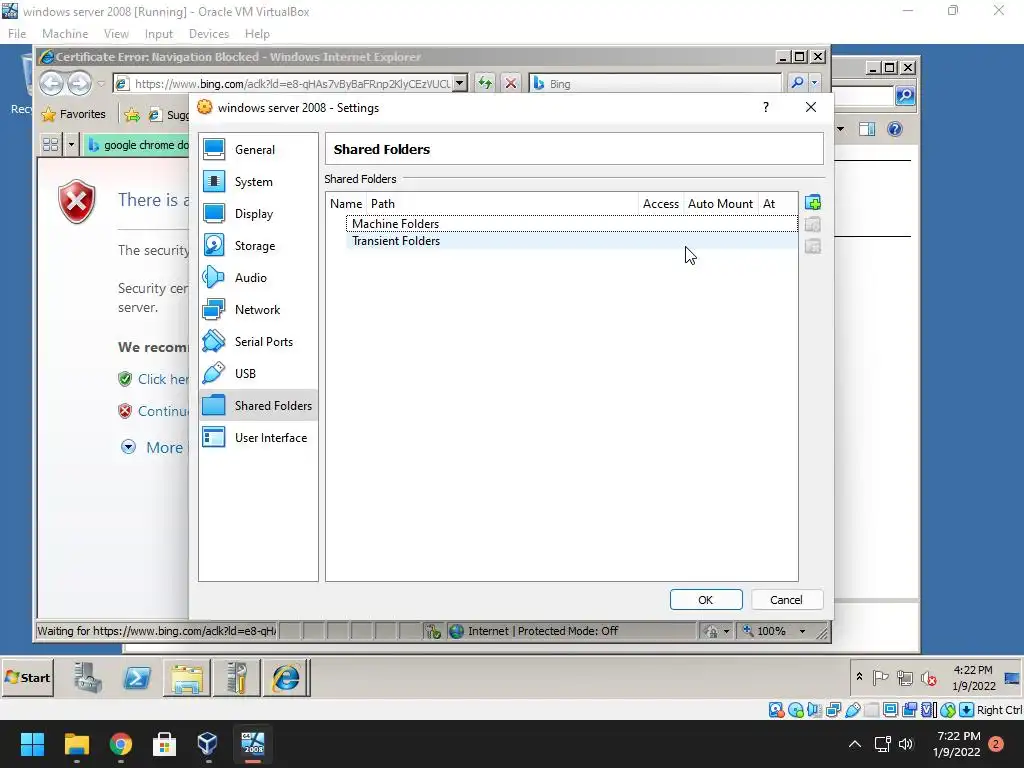Screen dimensions: 1024x768
Task: Click the Path column header
Action: coord(502,204)
